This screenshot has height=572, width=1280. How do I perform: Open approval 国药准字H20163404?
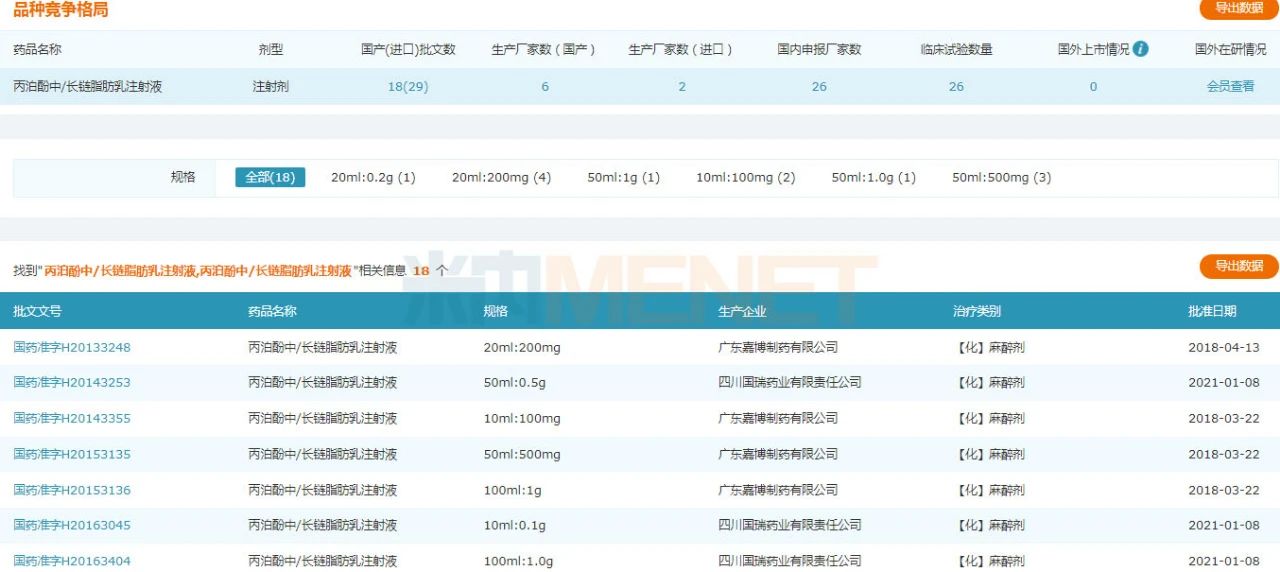click(72, 561)
